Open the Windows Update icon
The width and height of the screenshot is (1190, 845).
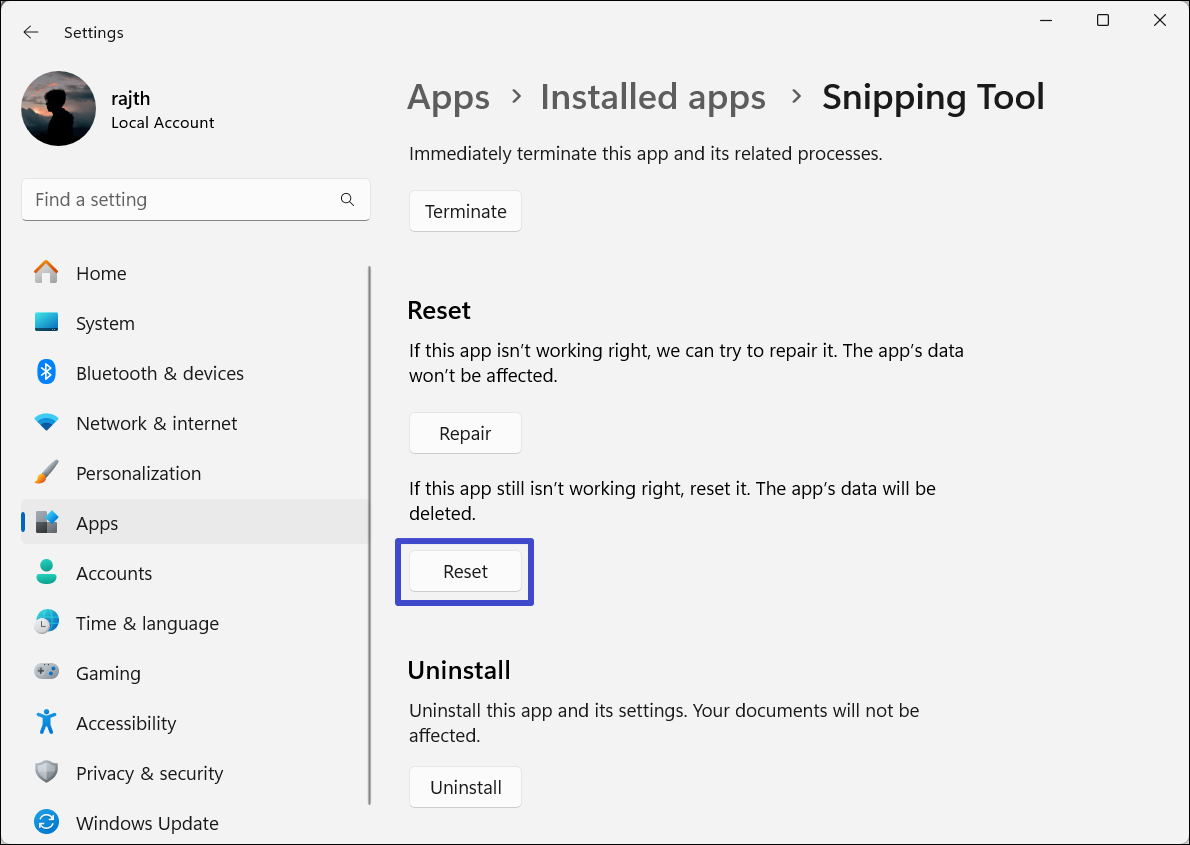46,823
